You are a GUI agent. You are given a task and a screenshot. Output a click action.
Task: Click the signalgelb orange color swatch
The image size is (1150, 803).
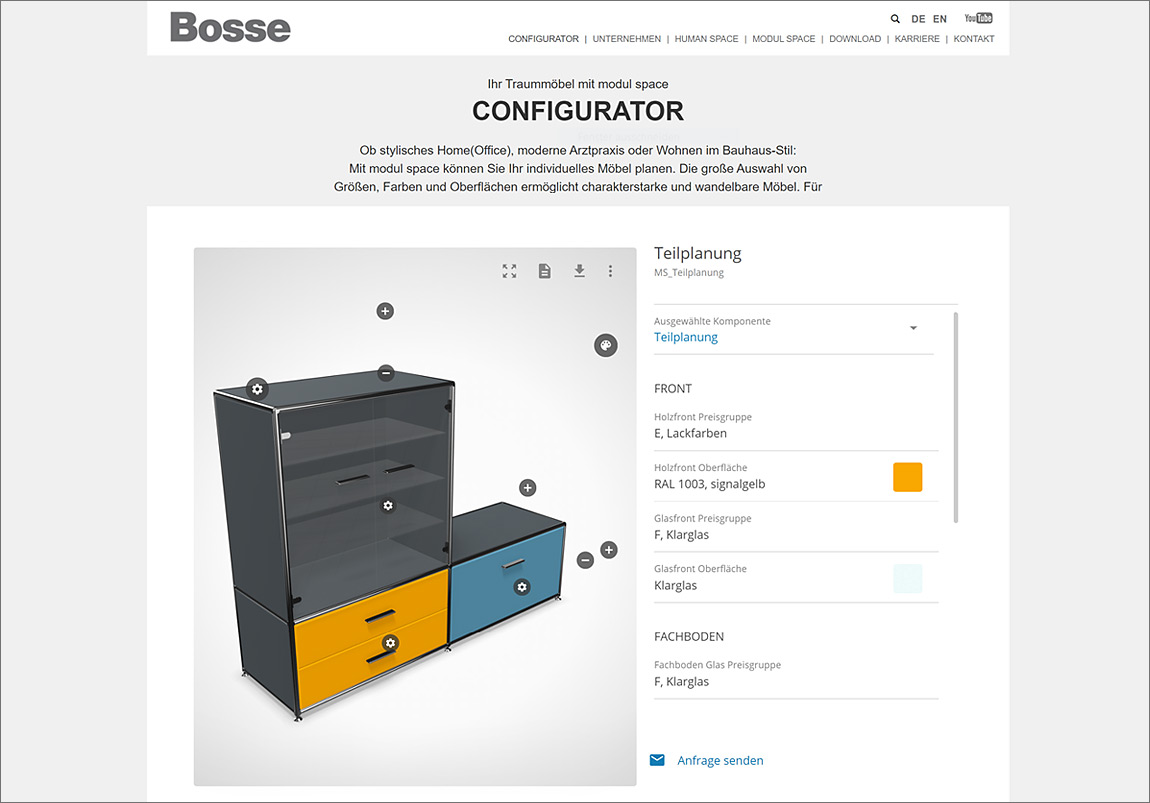tap(907, 477)
